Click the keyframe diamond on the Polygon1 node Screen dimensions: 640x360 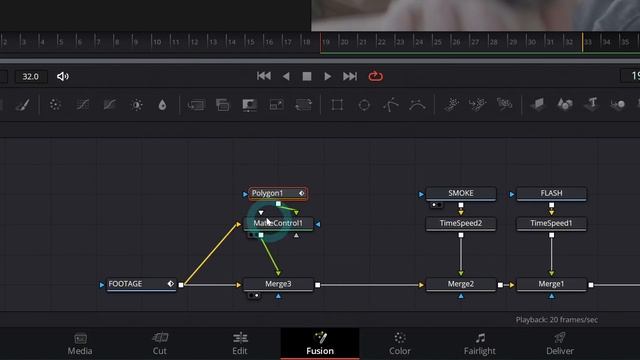302,193
